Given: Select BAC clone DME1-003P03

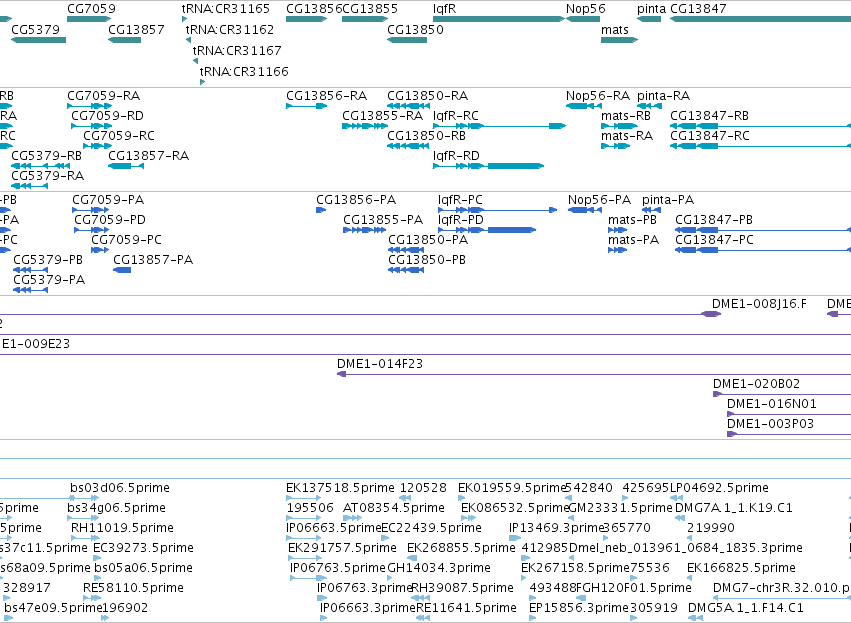Looking at the screenshot, I should [789, 434].
